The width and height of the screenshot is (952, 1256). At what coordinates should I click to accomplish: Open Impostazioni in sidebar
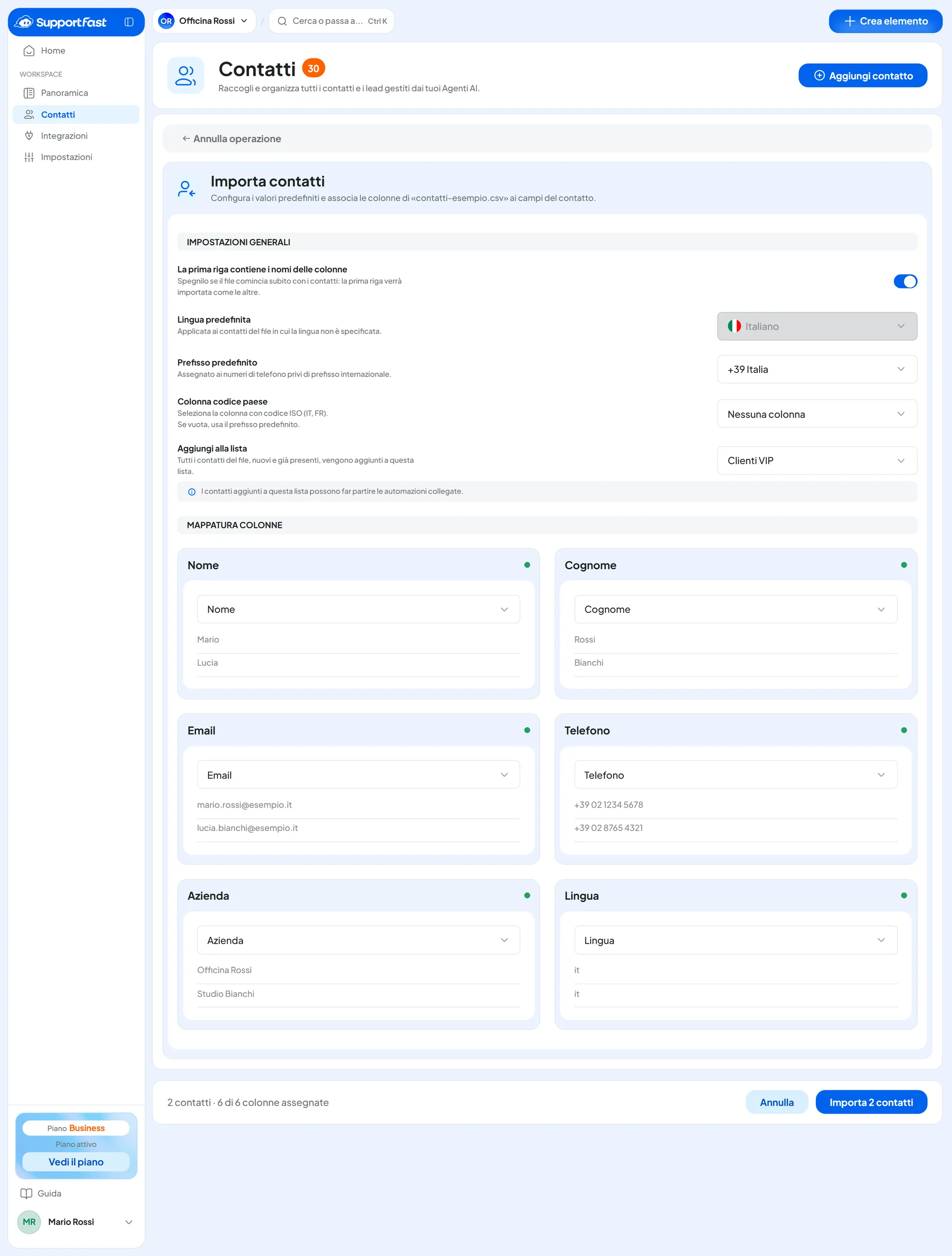[x=76, y=157]
